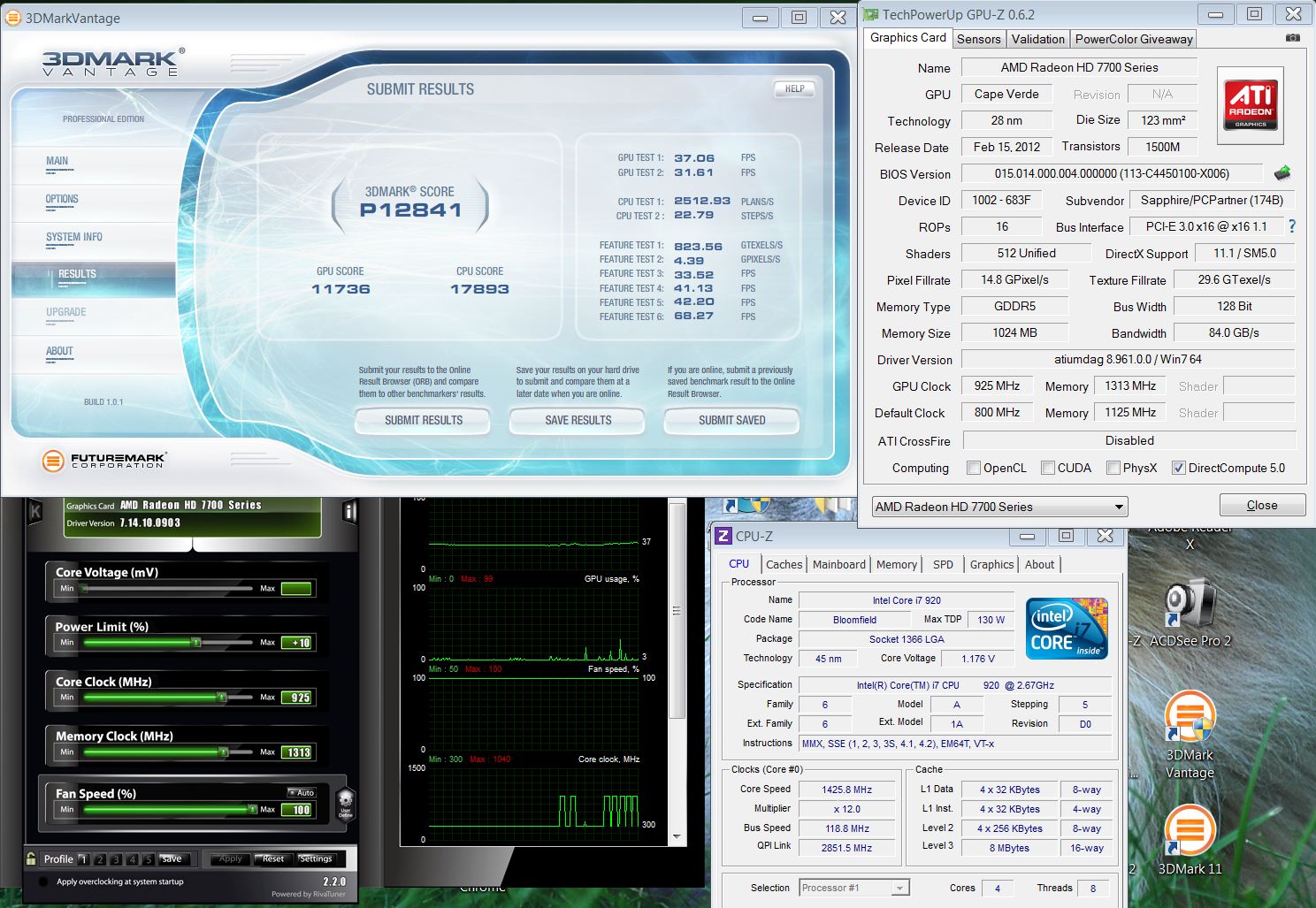
Task: Open ABOUT in the 3DMark sidebar
Action: coord(59,351)
